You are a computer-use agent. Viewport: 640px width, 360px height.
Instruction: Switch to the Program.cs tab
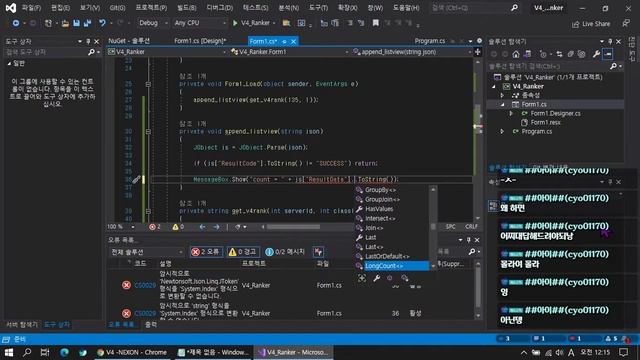(x=430, y=41)
